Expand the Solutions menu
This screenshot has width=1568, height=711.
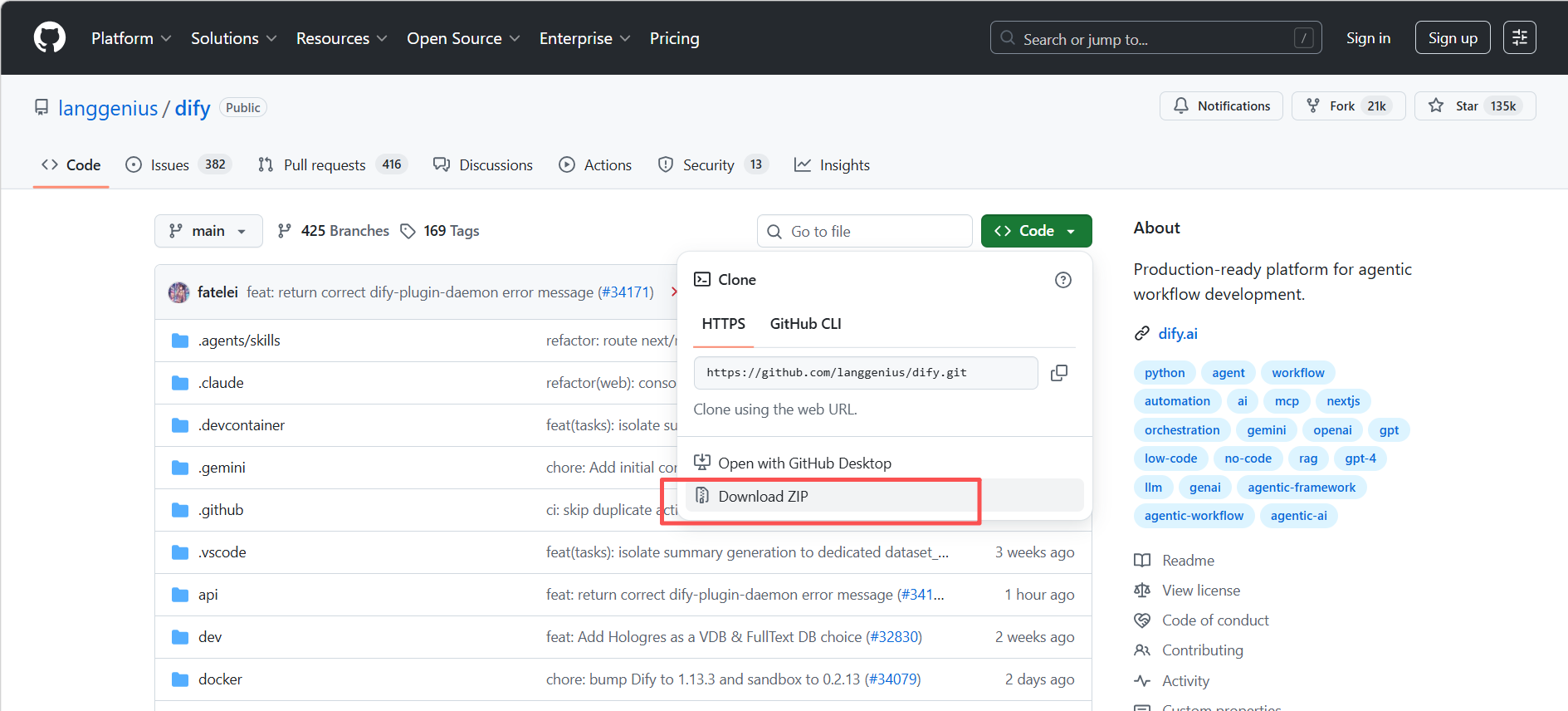tap(233, 38)
